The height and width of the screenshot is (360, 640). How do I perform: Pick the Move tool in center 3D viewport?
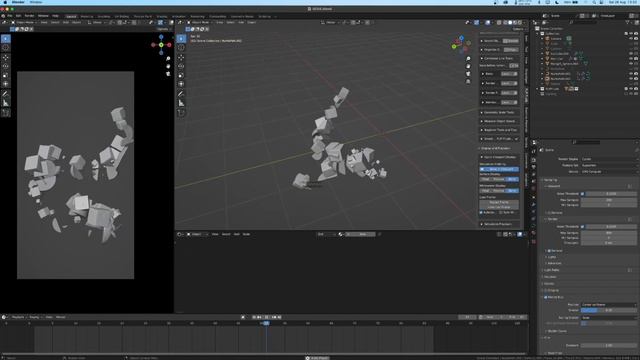(181, 58)
